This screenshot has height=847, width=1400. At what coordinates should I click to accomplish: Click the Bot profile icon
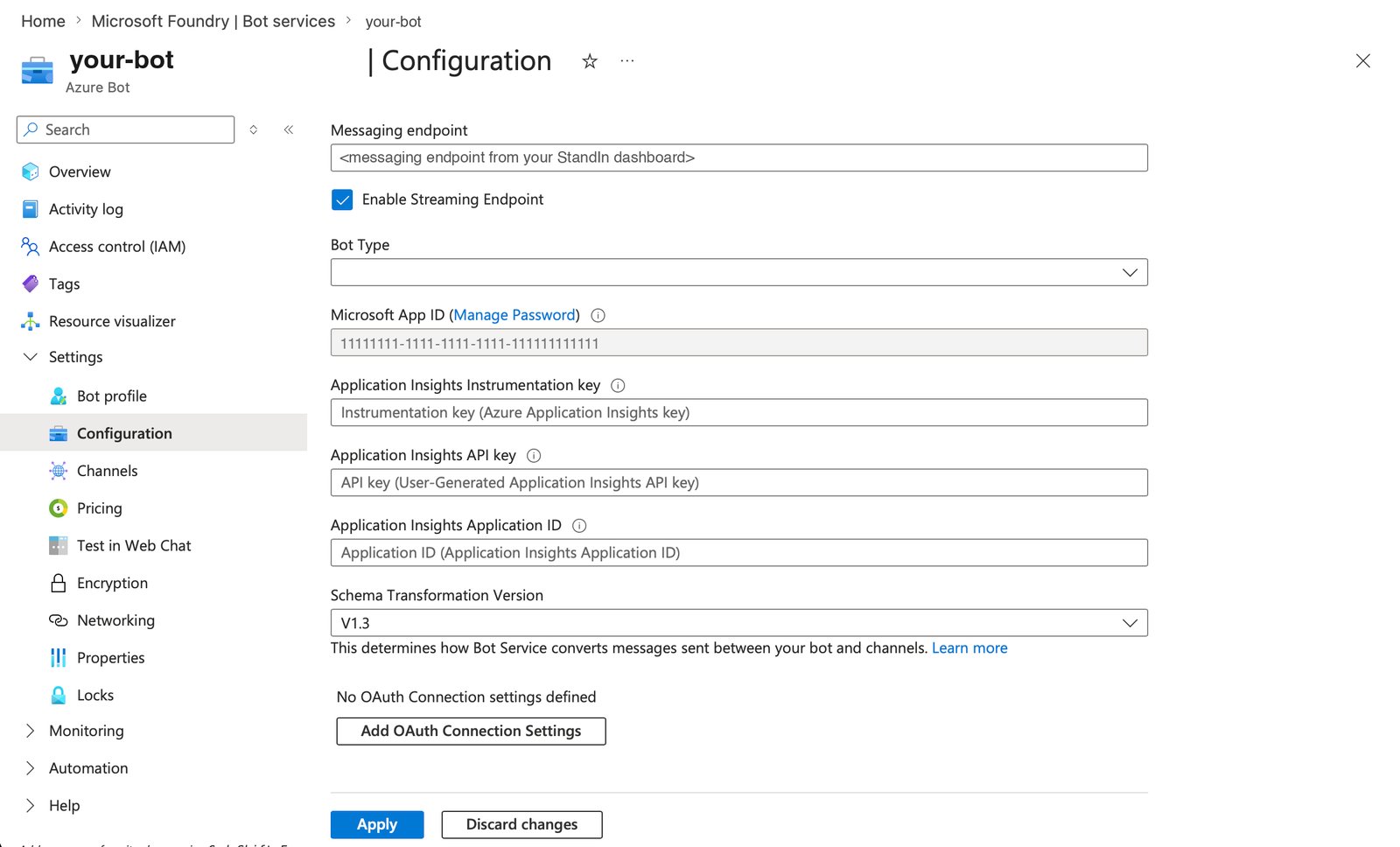point(59,396)
